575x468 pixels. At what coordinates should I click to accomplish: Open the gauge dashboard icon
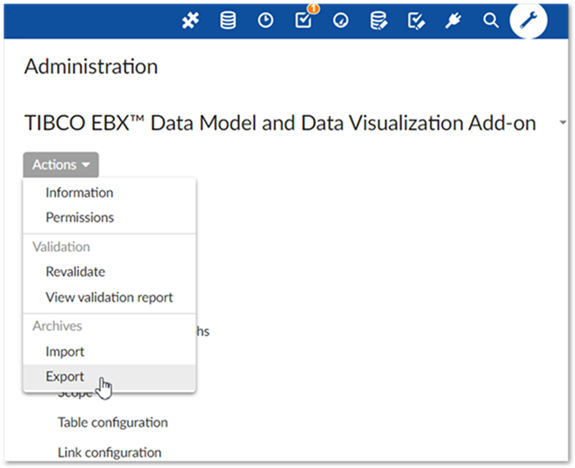(341, 21)
